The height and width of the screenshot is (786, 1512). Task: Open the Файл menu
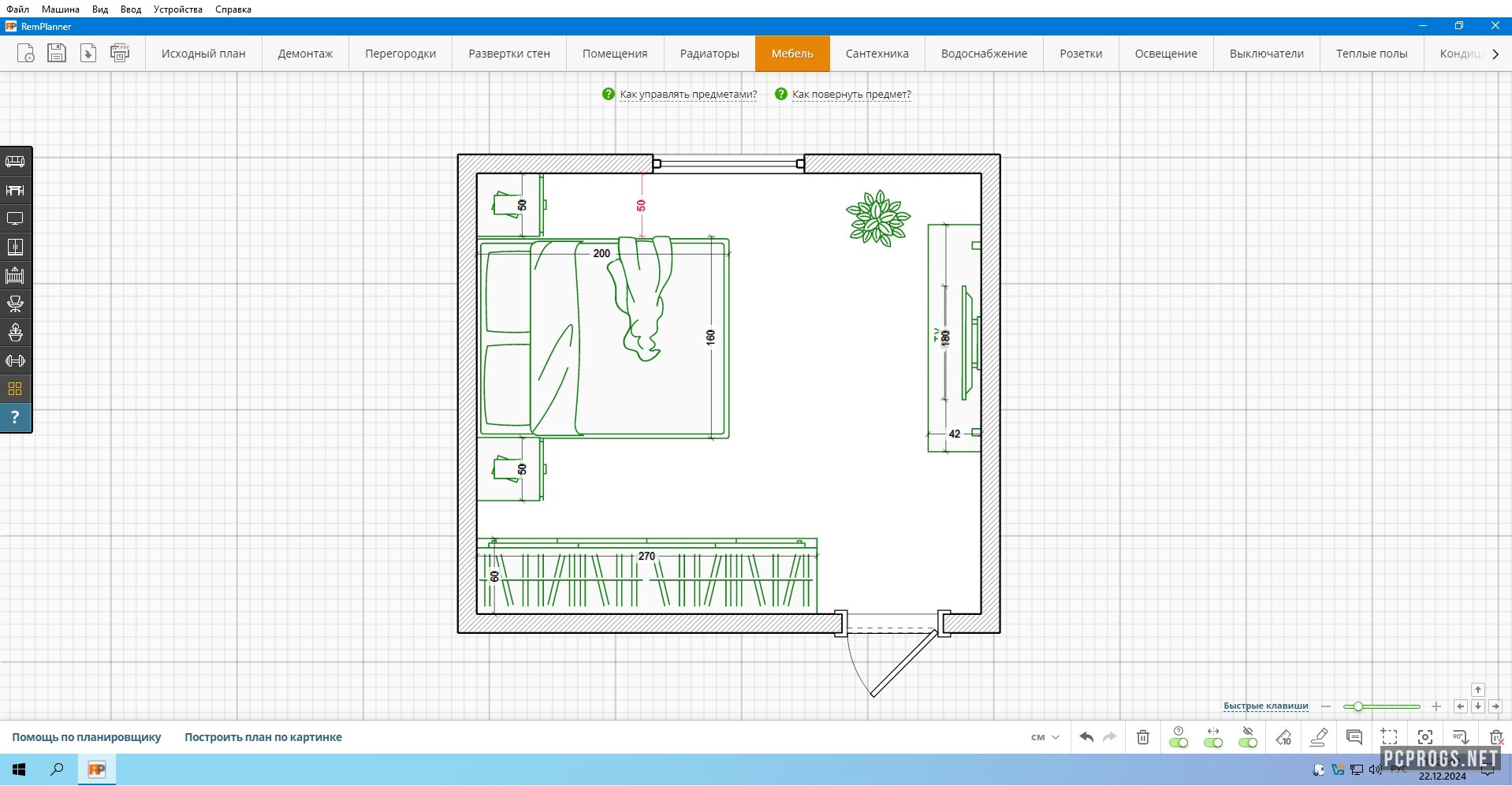18,9
